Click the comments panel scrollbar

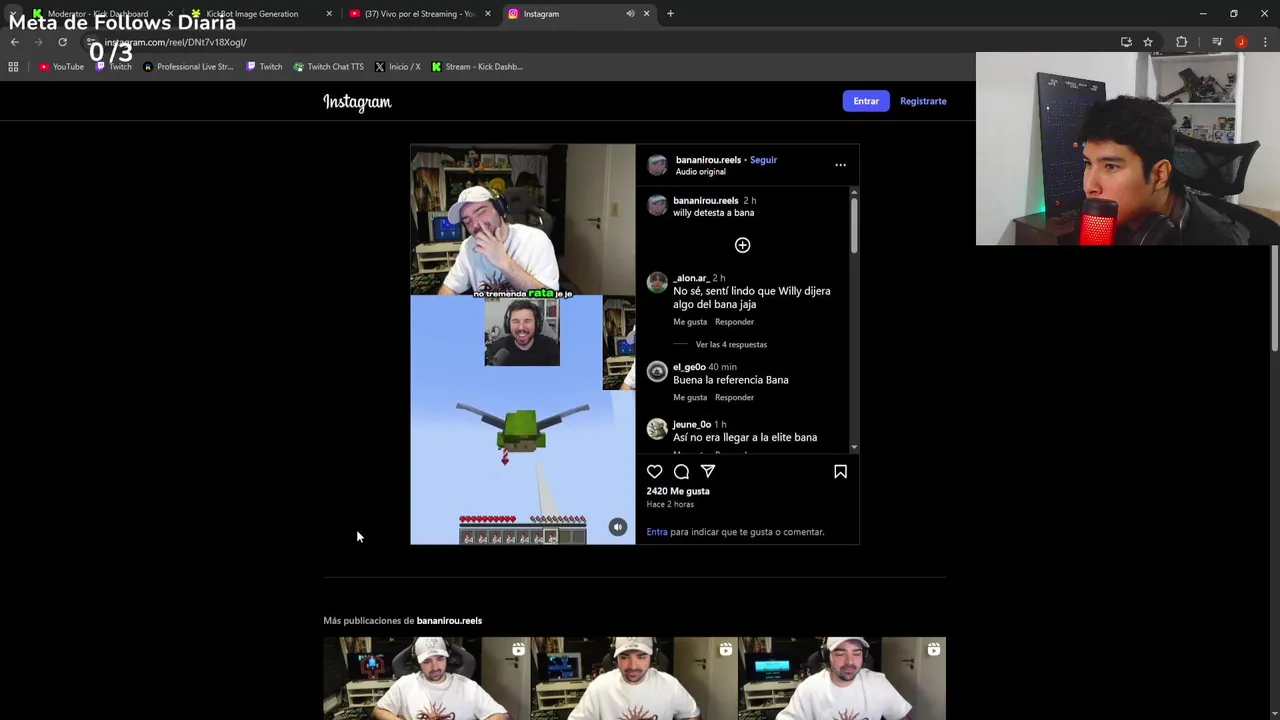point(854,224)
